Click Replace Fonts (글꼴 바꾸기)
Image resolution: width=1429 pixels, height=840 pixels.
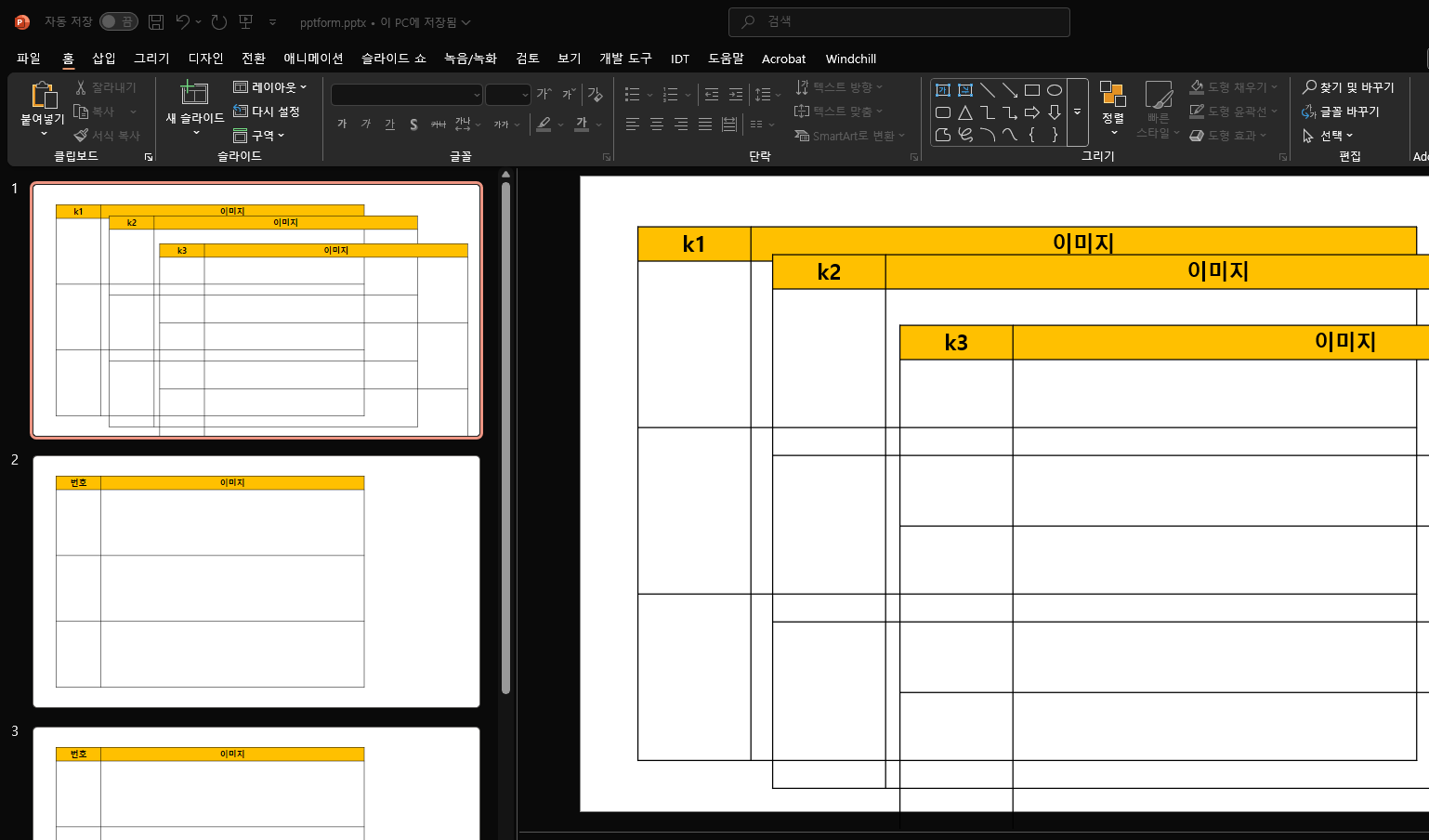(1341, 111)
